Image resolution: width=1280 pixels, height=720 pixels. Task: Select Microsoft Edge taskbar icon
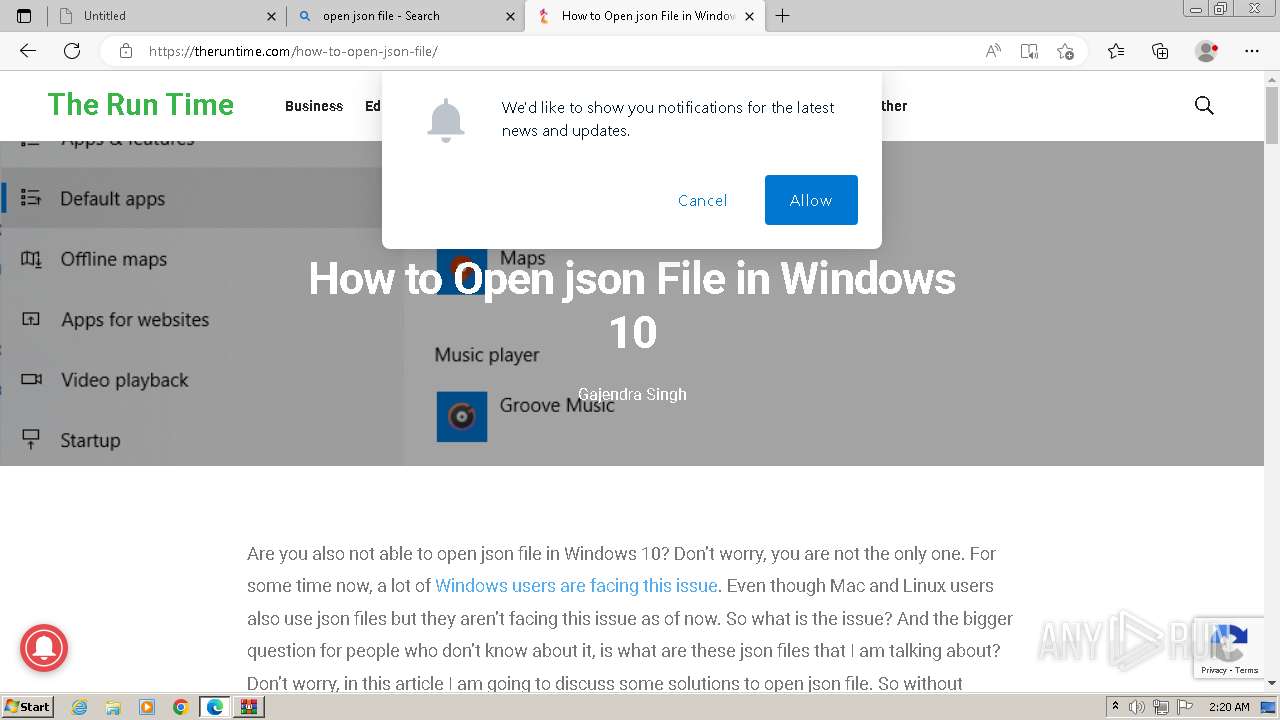(x=215, y=707)
